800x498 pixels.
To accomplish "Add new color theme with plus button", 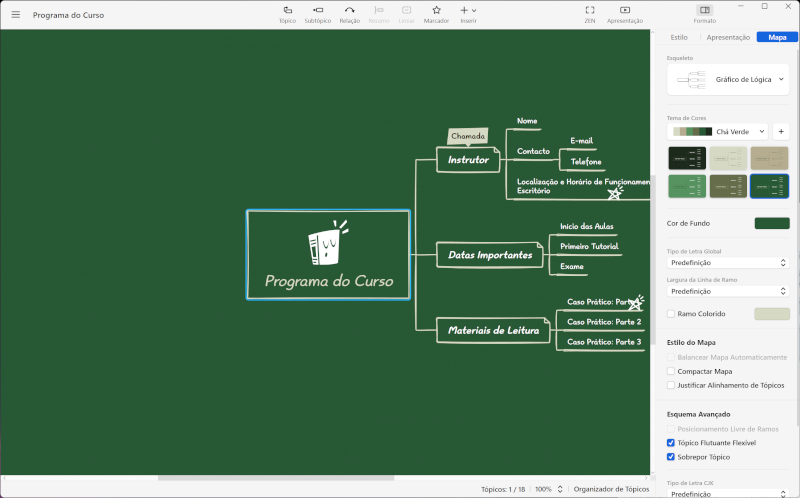I will coord(780,131).
